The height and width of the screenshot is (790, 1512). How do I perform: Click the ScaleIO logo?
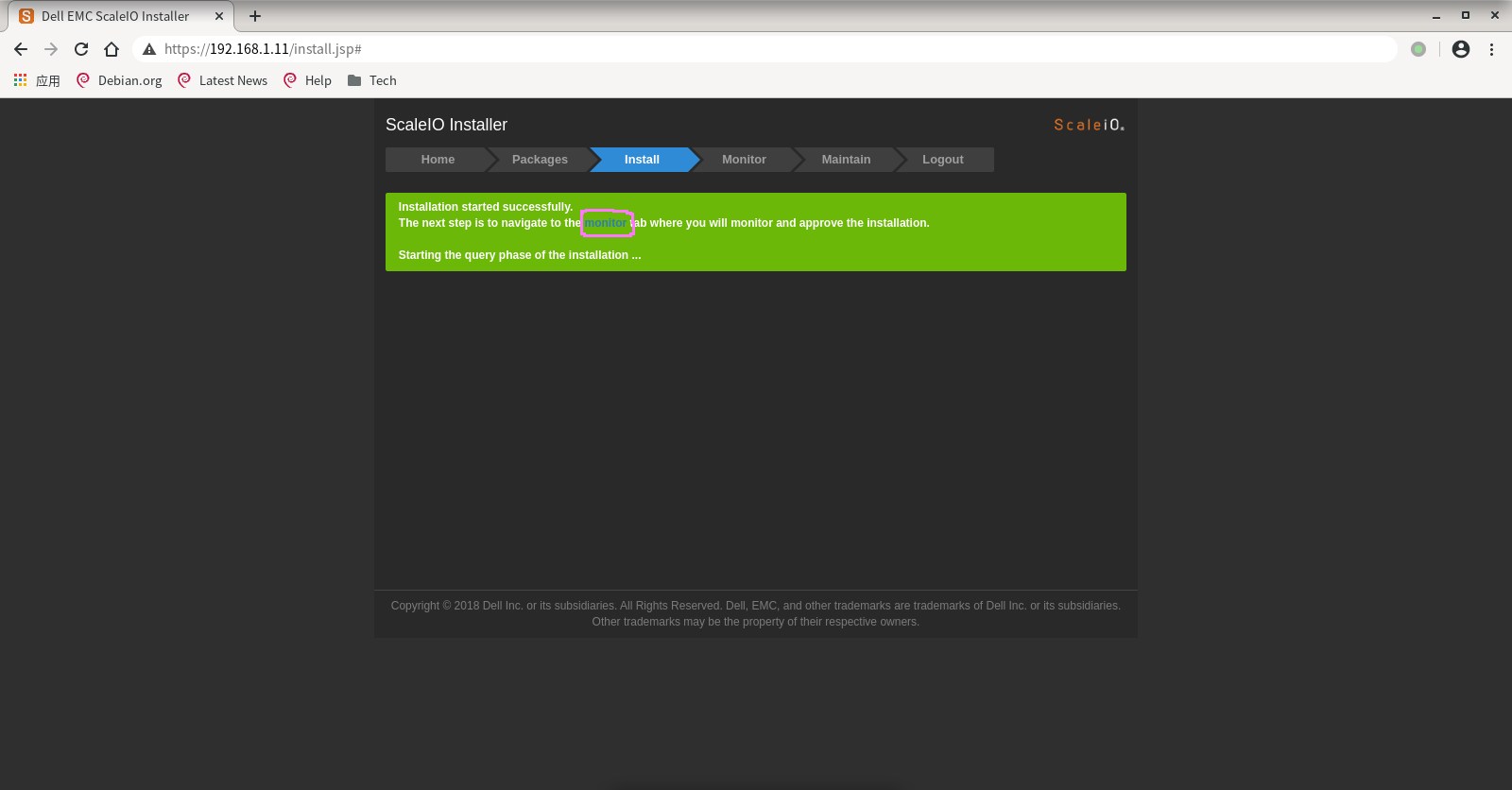(1090, 125)
